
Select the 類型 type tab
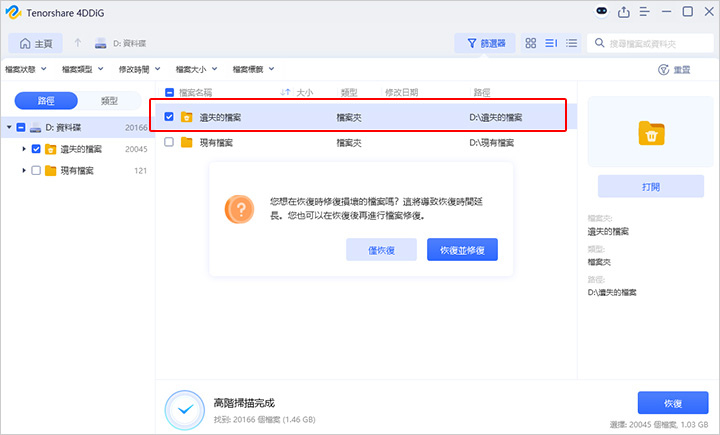tap(109, 101)
